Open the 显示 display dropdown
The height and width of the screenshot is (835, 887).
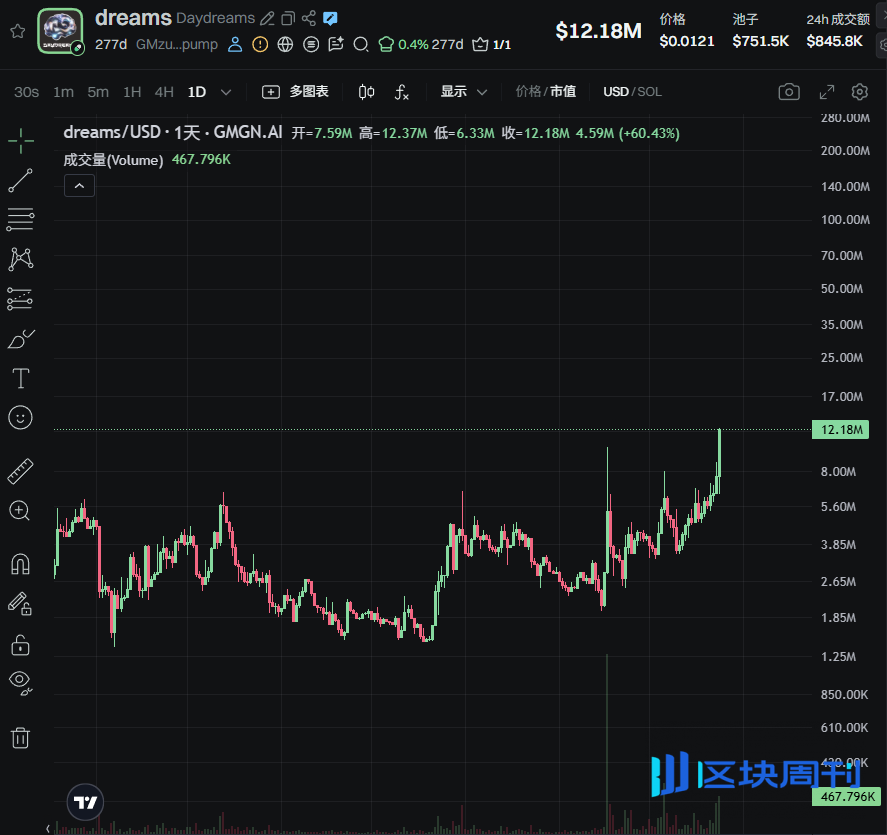pyautogui.click(x=464, y=92)
